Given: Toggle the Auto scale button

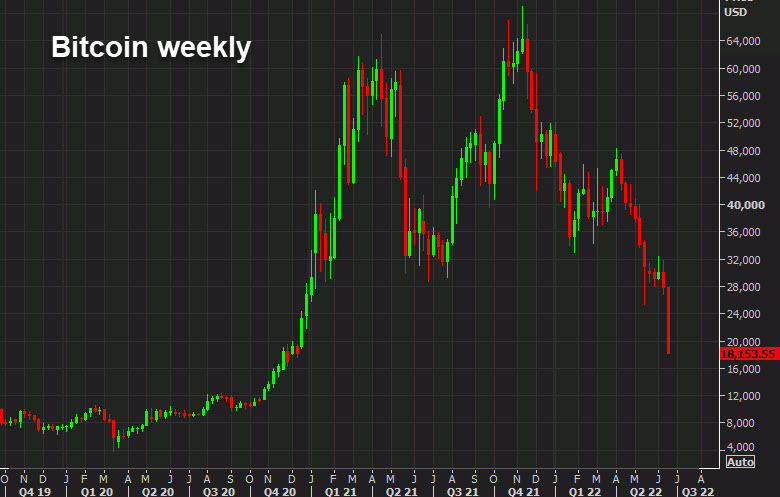Looking at the screenshot, I should [x=740, y=462].
